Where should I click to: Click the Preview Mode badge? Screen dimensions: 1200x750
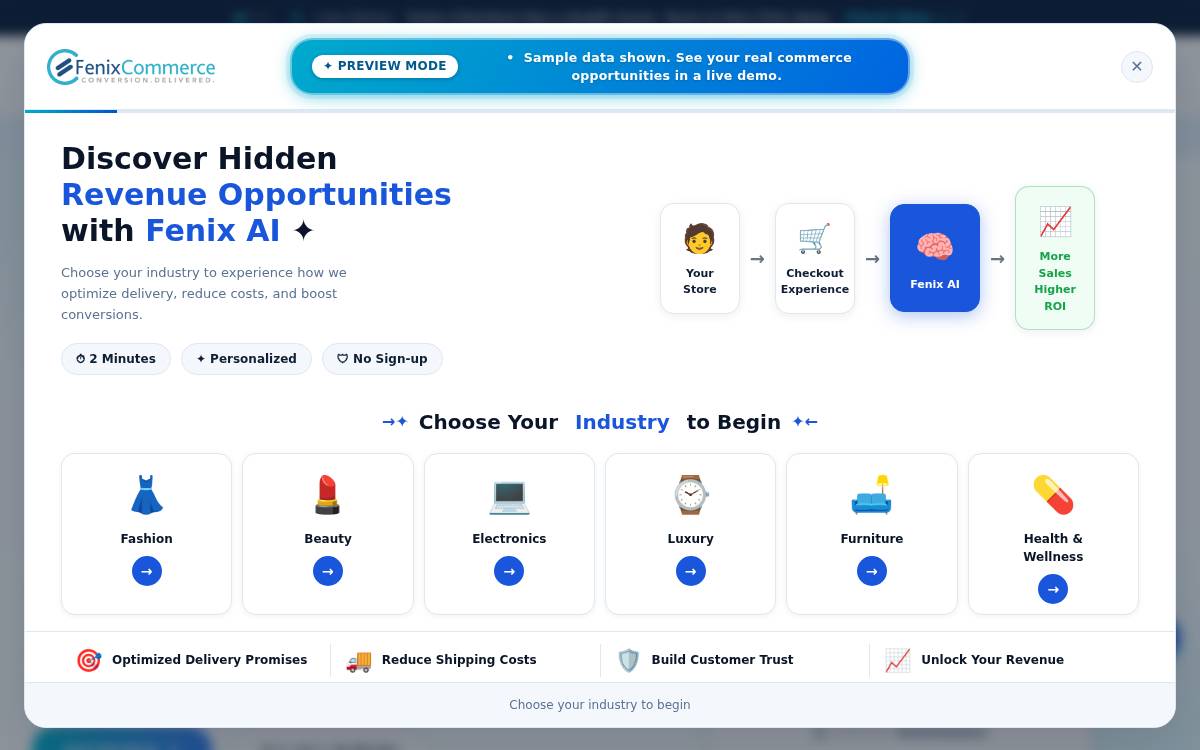[x=385, y=66]
